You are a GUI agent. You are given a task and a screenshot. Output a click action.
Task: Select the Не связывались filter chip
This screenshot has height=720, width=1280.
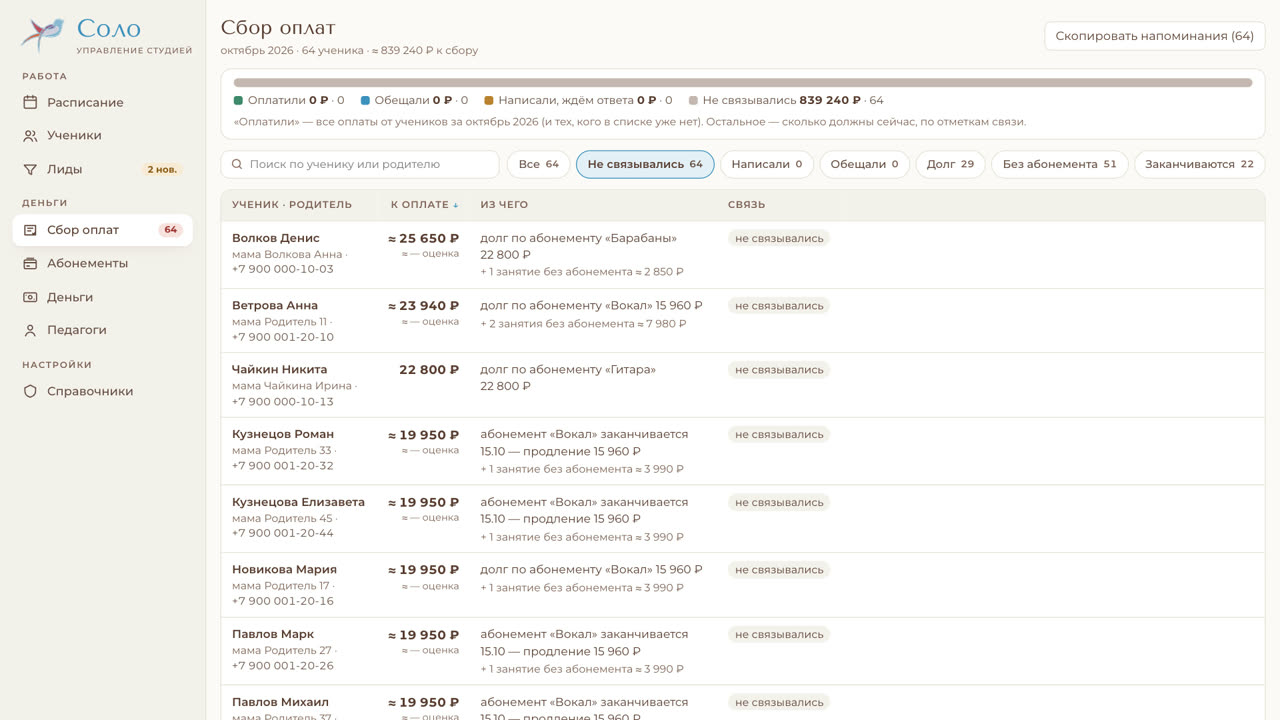645,164
